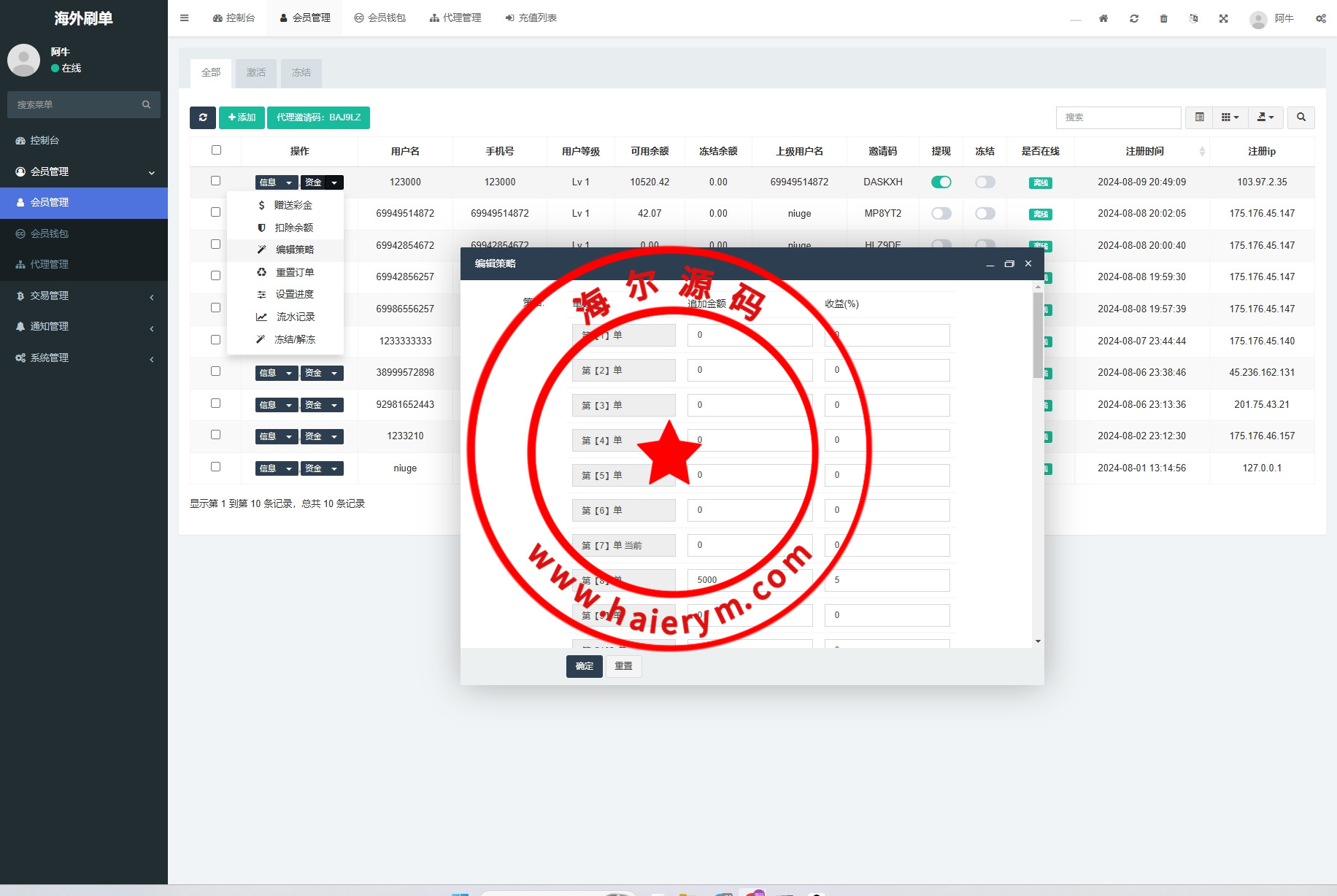The image size is (1337, 896).
Task: Choose 设置进度 from the dropdown menu
Action: pyautogui.click(x=285, y=294)
